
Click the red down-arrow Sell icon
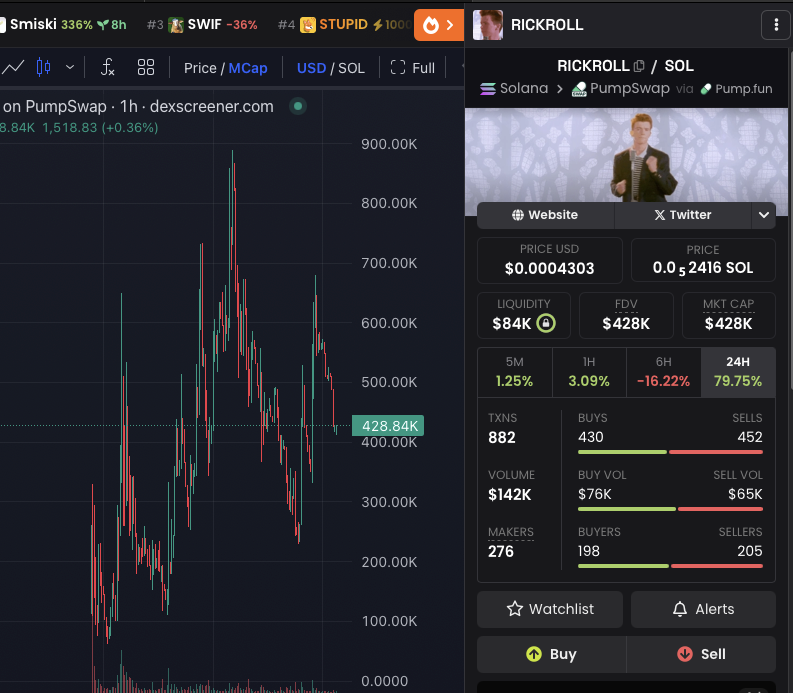click(685, 654)
